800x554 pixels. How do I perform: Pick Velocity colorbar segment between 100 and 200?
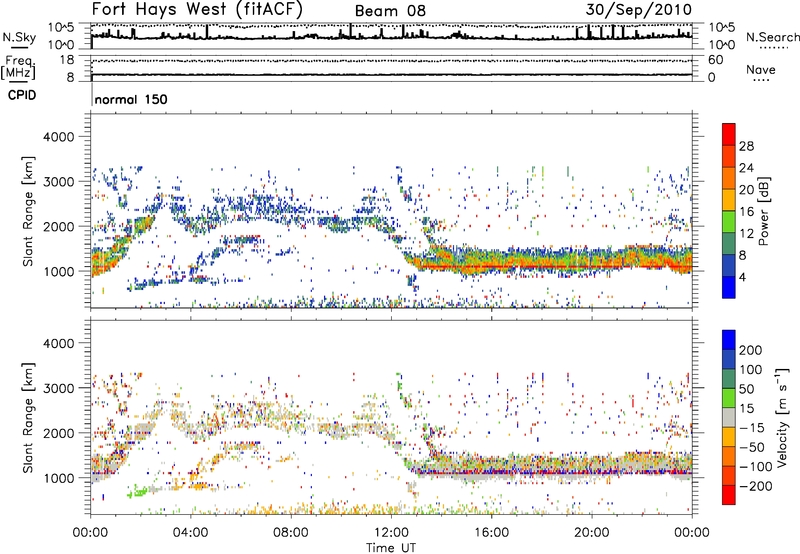pyautogui.click(x=729, y=359)
